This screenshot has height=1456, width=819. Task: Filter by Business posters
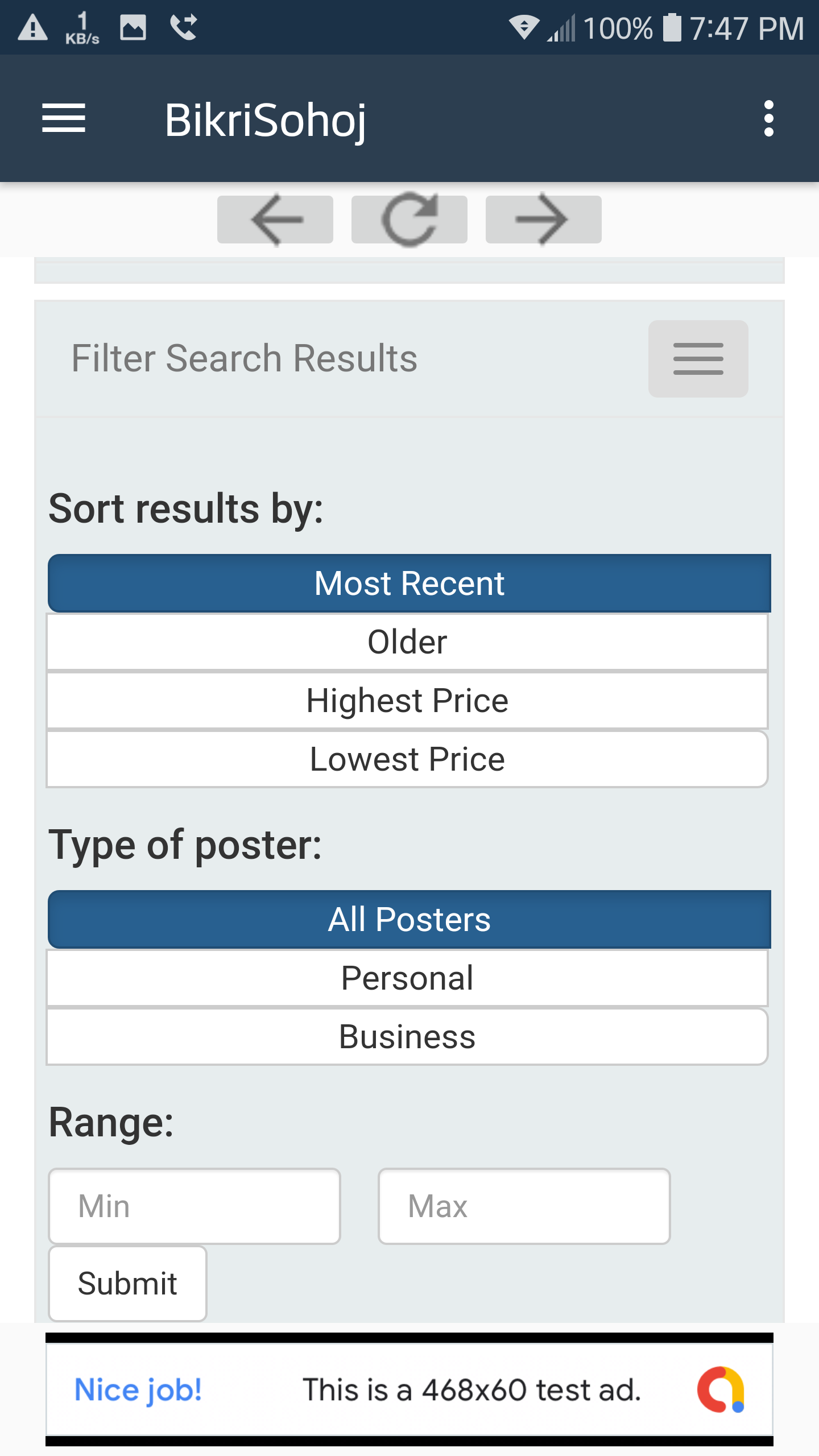pos(407,1037)
